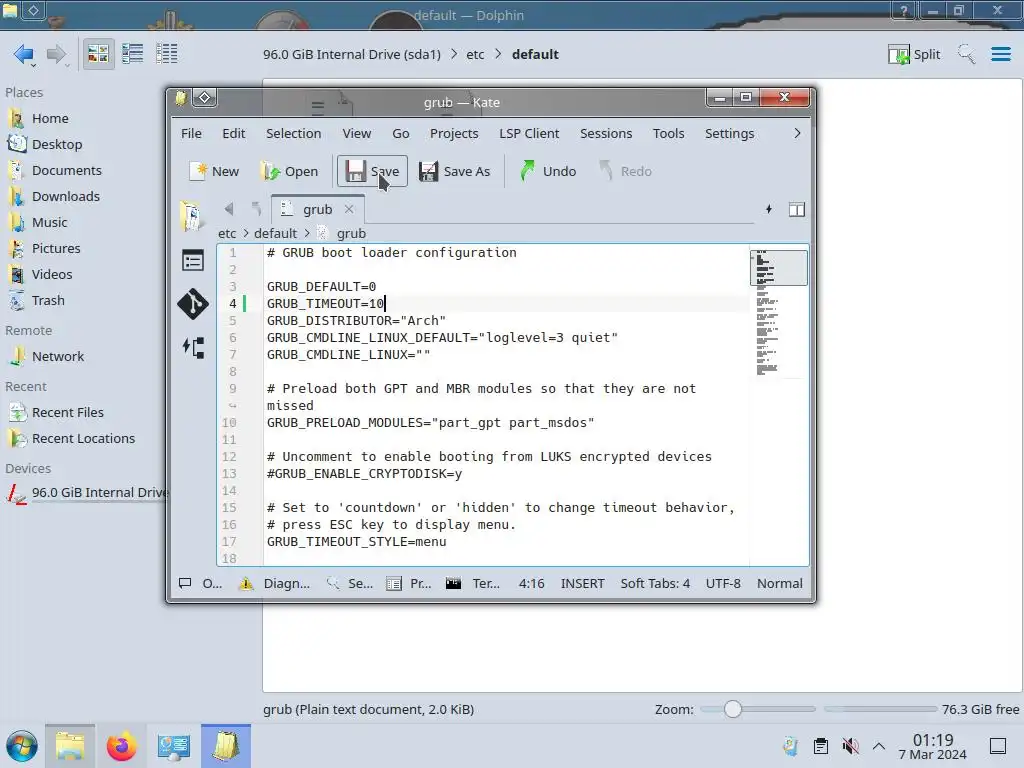
Task: Click Split view button in Dolphin
Action: (x=914, y=54)
